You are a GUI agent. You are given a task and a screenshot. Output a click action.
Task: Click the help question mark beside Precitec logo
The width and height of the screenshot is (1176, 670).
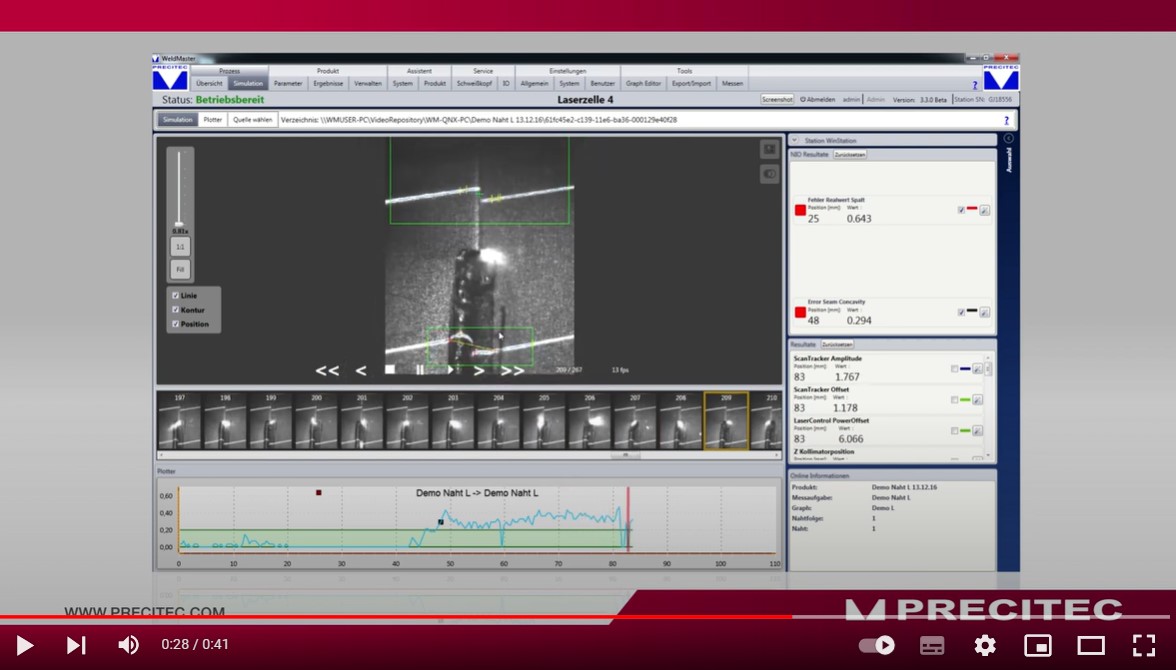point(975,85)
